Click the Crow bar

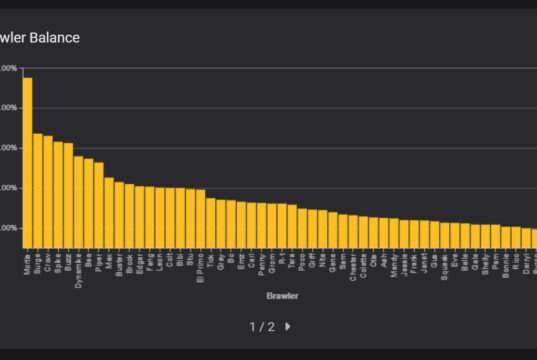tap(48, 192)
